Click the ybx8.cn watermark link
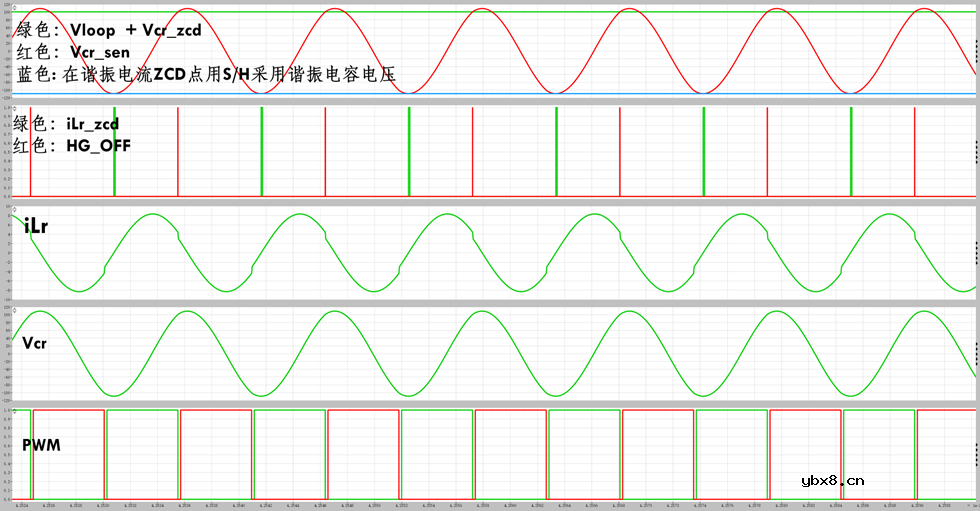Screen dimensions: 980x511 tap(832, 481)
